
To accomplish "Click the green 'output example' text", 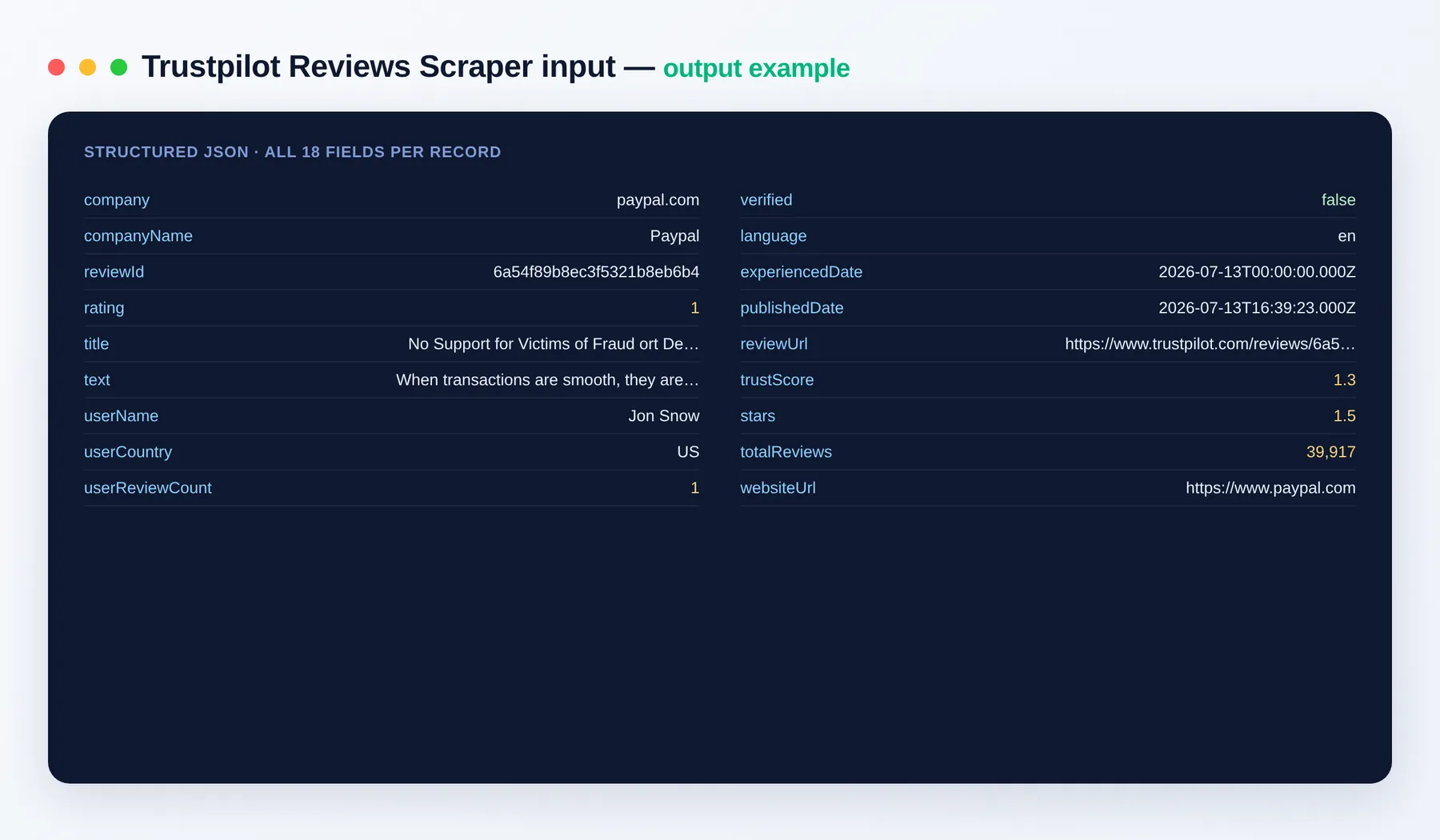I will [x=756, y=69].
